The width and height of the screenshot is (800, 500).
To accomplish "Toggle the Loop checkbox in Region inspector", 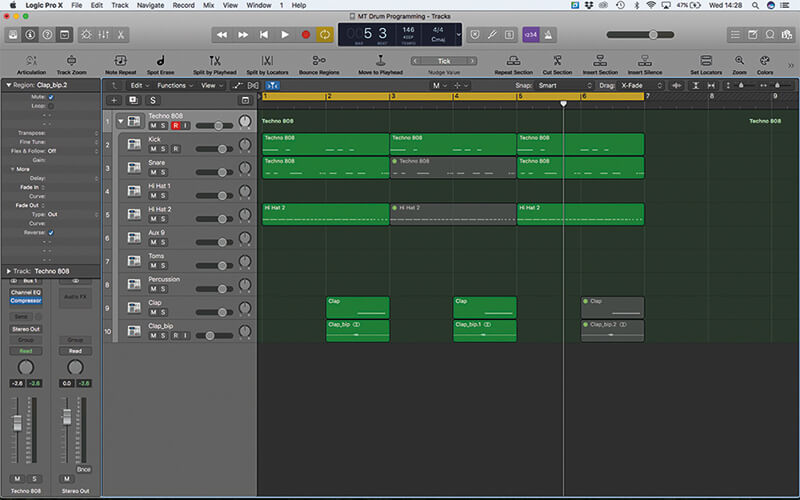I will click(51, 106).
